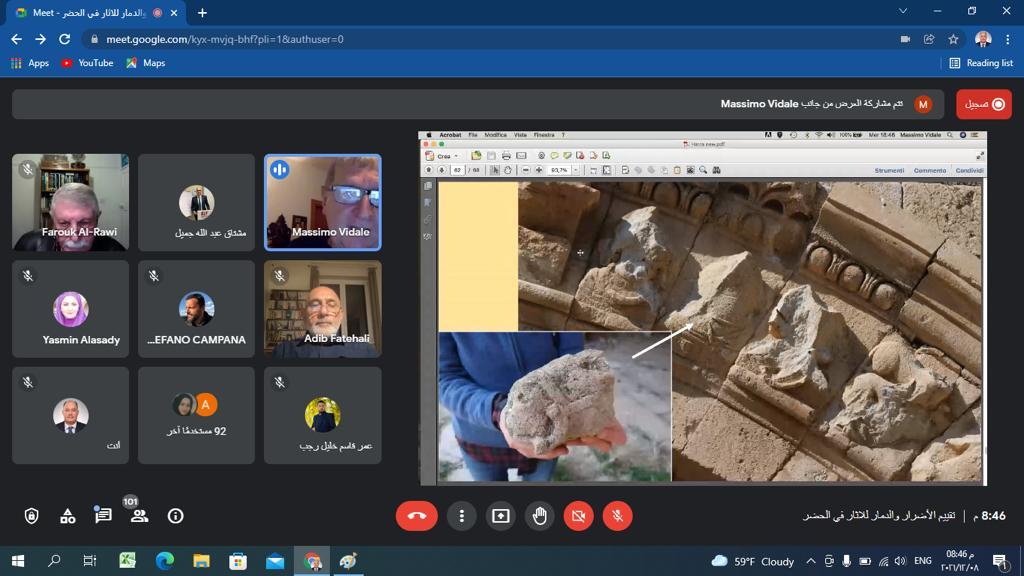This screenshot has width=1024, height=576.
Task: Open the chat with everyone panel
Action: [103, 516]
